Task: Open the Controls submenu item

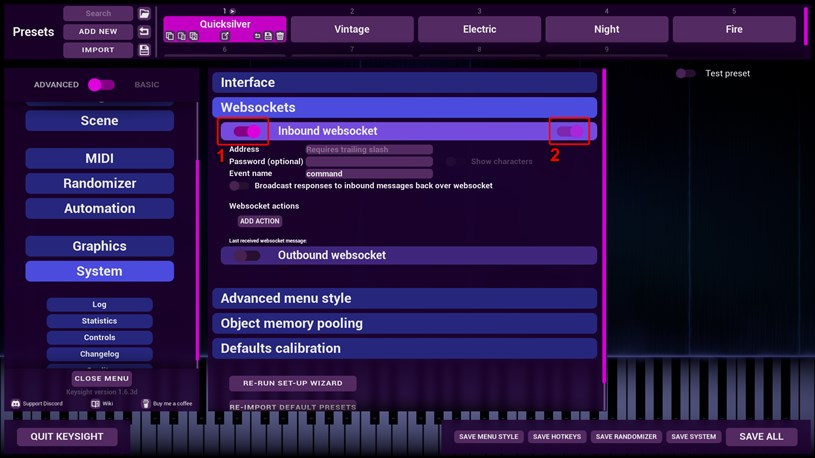Action: 99,337
